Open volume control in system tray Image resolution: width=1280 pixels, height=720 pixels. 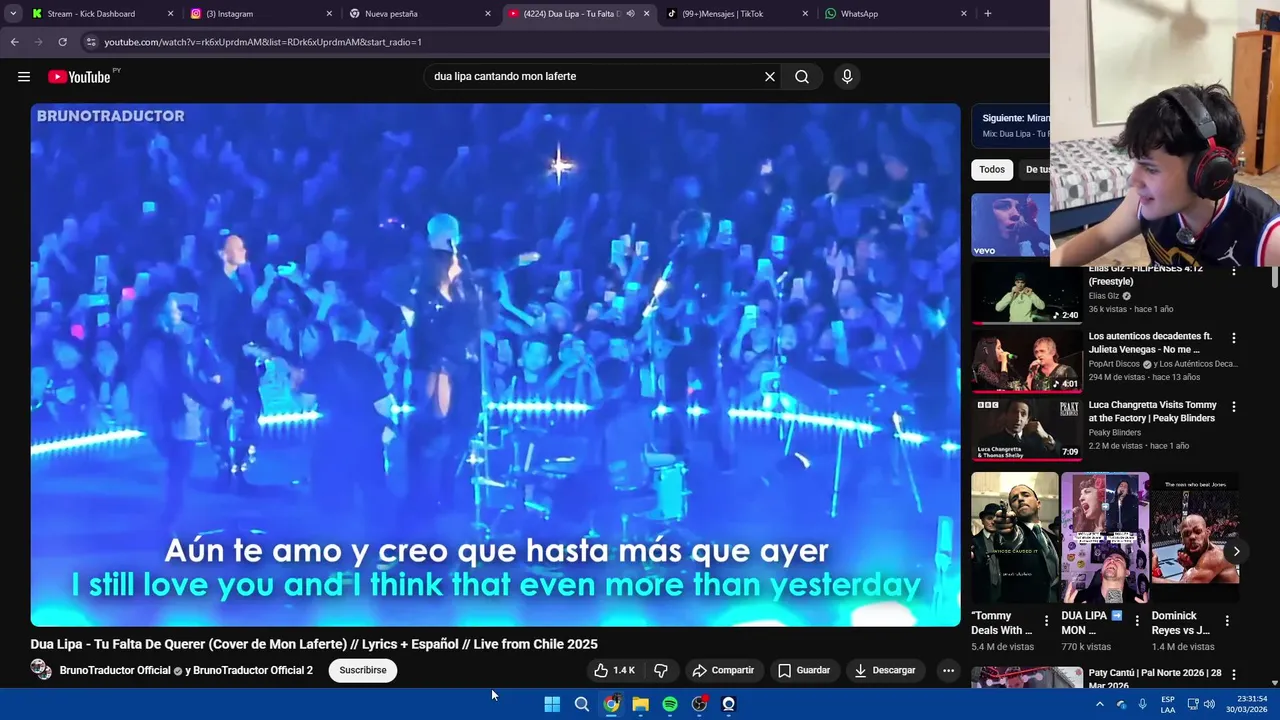[x=1209, y=704]
